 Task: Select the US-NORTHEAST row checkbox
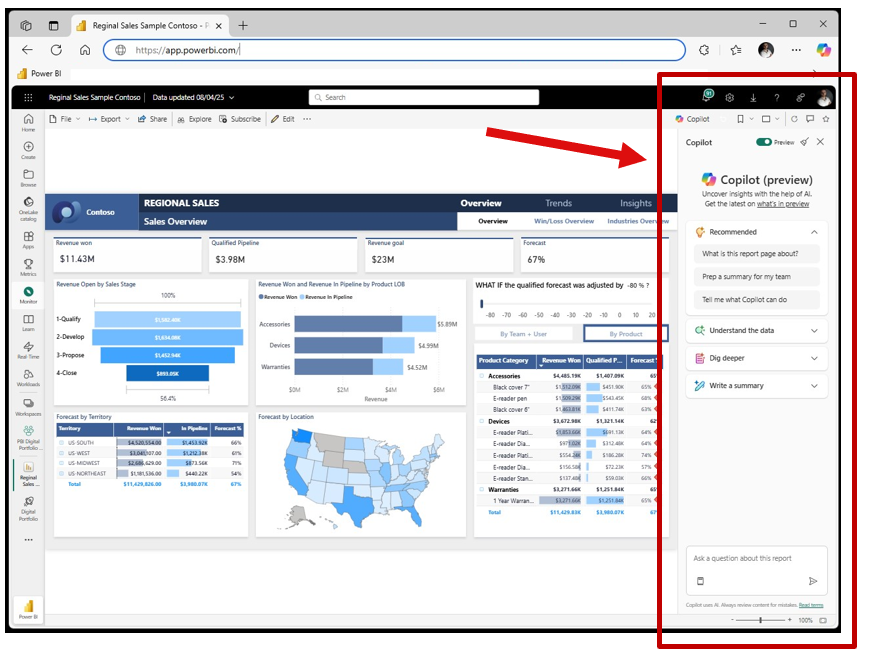[x=62, y=474]
